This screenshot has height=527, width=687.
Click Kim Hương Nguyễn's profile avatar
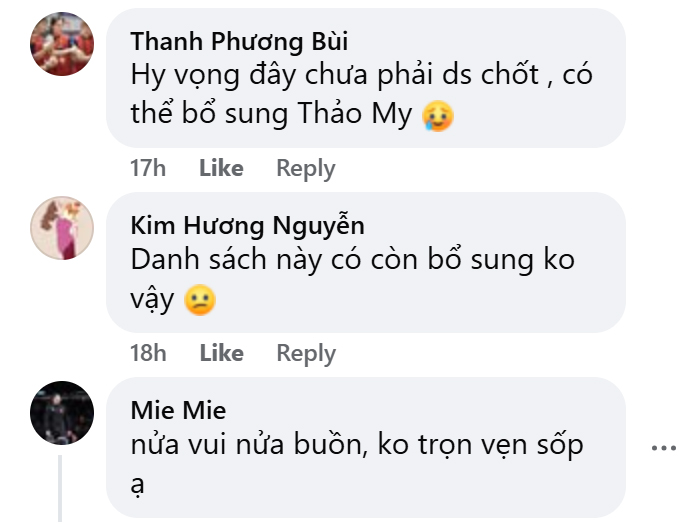62,229
